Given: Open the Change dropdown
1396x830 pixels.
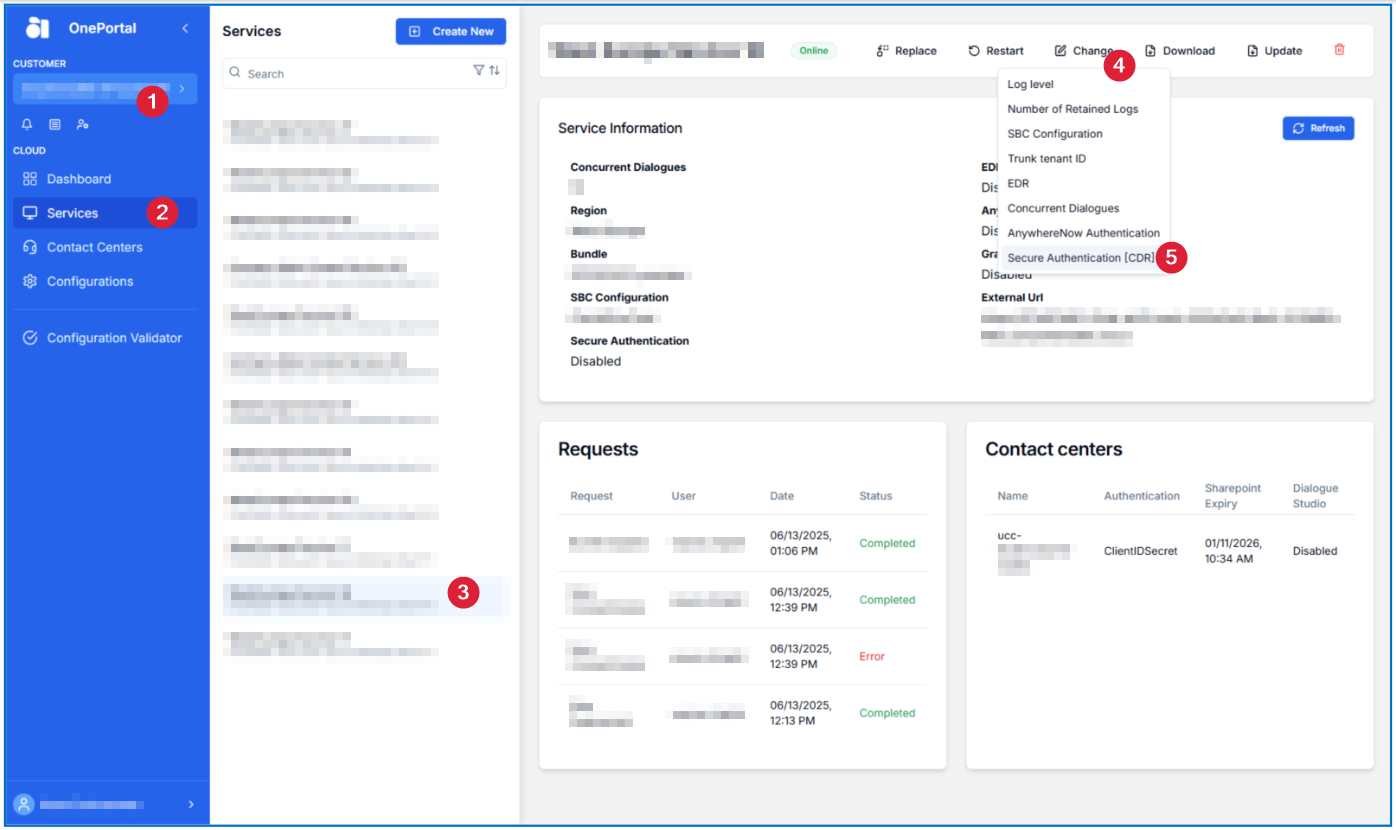Looking at the screenshot, I should point(1084,51).
